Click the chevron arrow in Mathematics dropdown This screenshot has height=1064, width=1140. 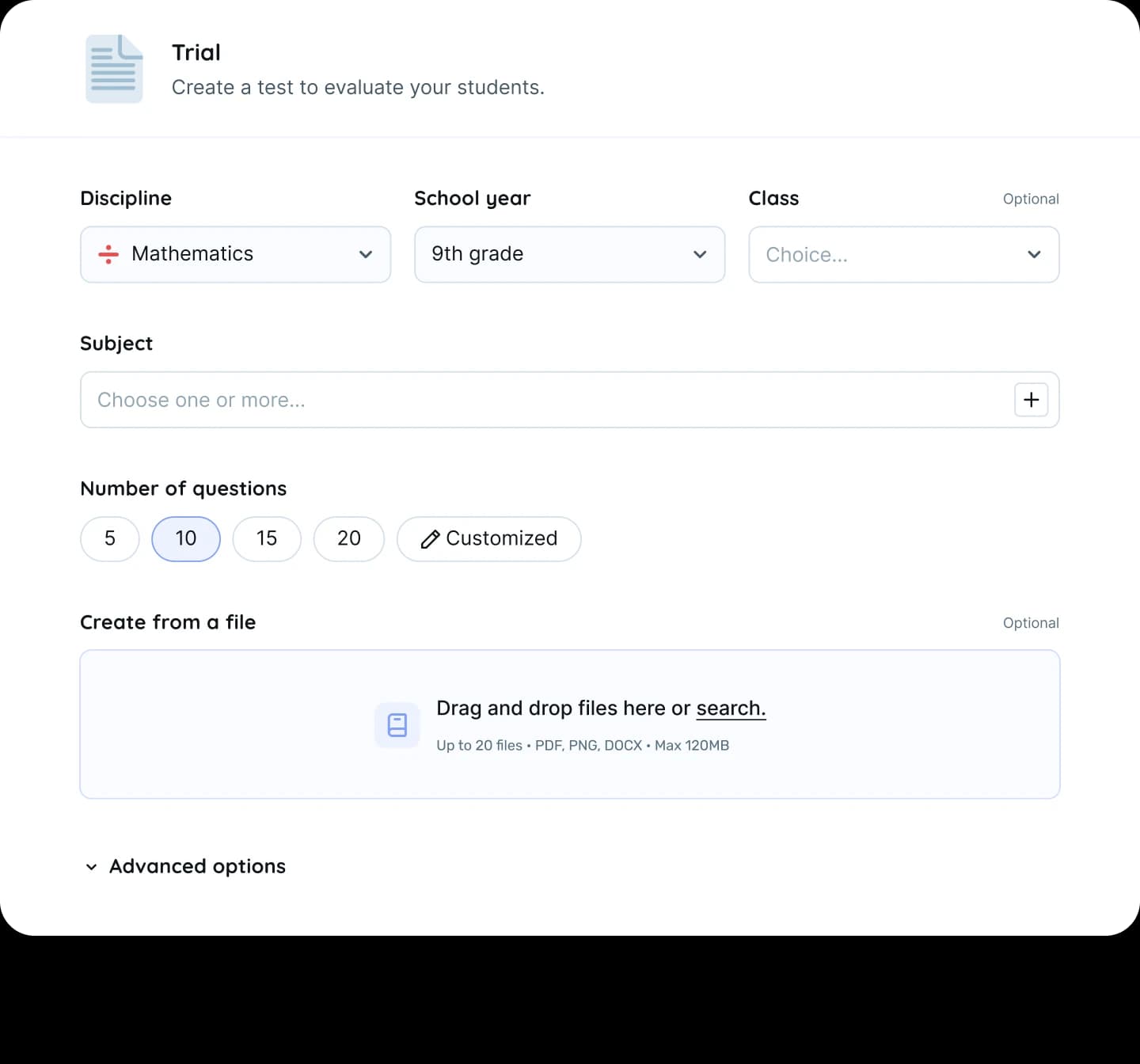tap(366, 254)
